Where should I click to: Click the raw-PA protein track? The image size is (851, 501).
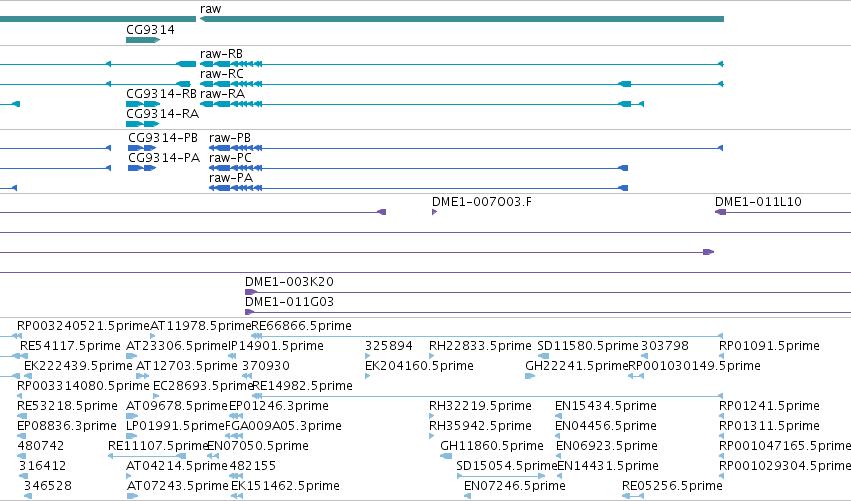click(x=418, y=188)
